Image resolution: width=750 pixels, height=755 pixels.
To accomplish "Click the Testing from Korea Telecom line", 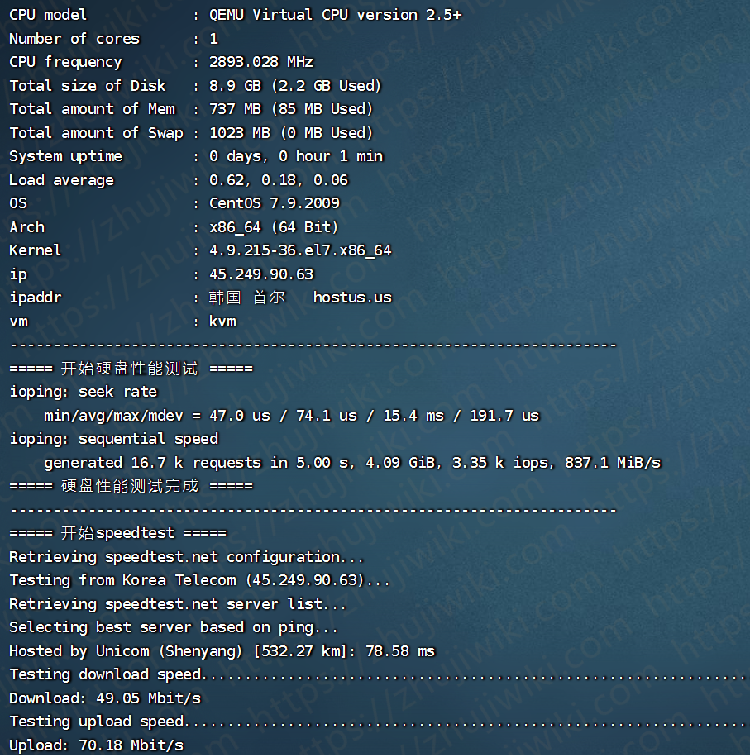I will click(x=200, y=580).
